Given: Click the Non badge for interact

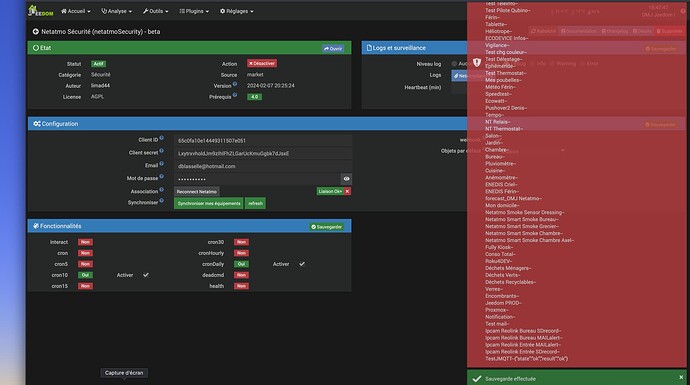Looking at the screenshot, I should pos(85,242).
